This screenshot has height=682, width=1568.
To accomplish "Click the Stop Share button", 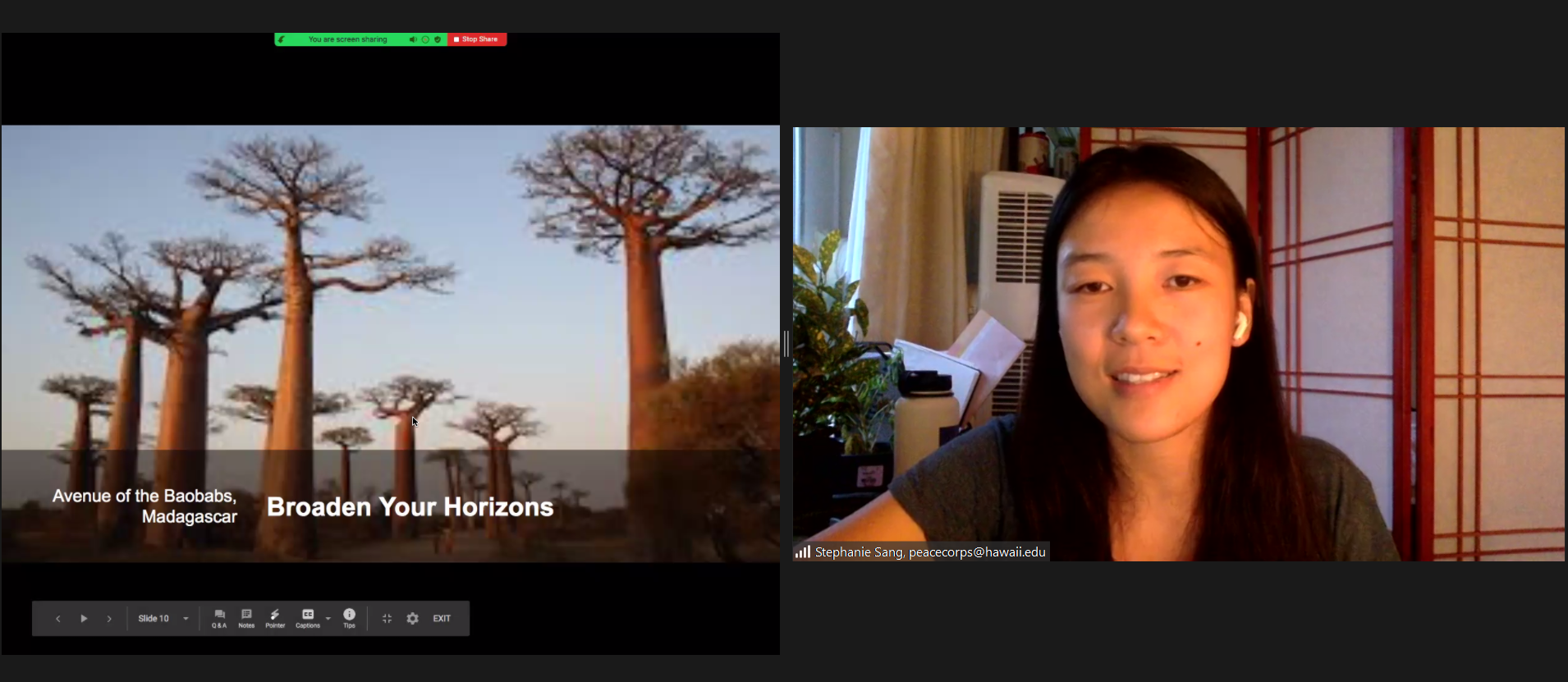I will click(477, 39).
